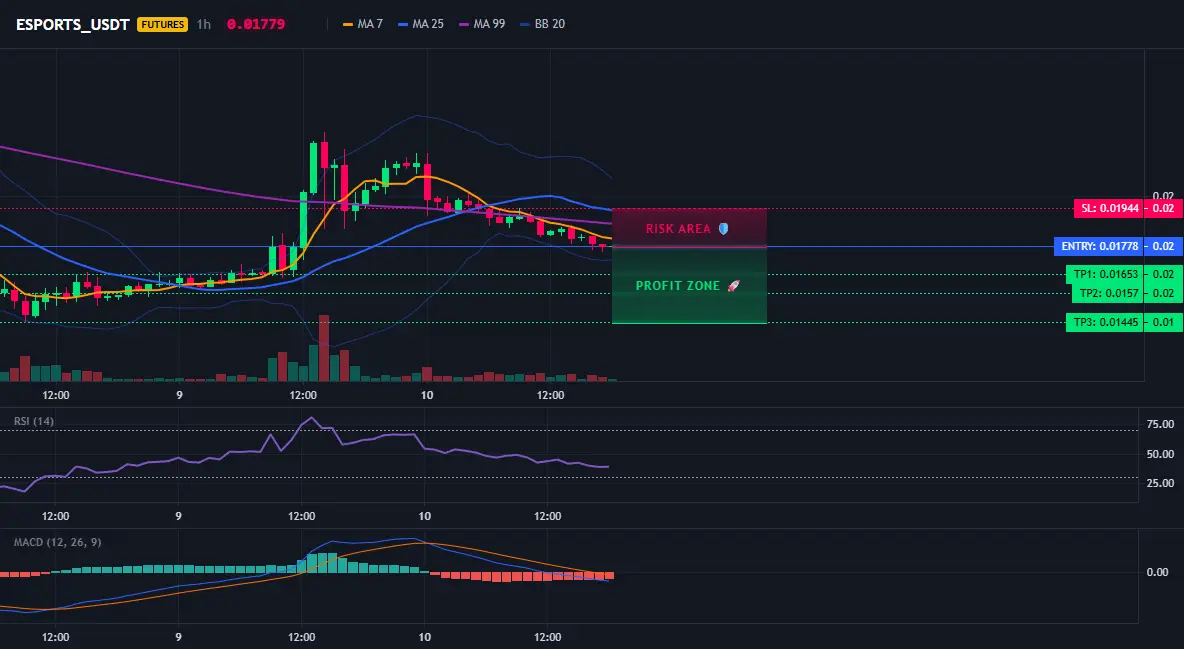Click the ENTRY: 0.01778 price tag
Screen dimensions: 1184x649
click(x=1099, y=246)
